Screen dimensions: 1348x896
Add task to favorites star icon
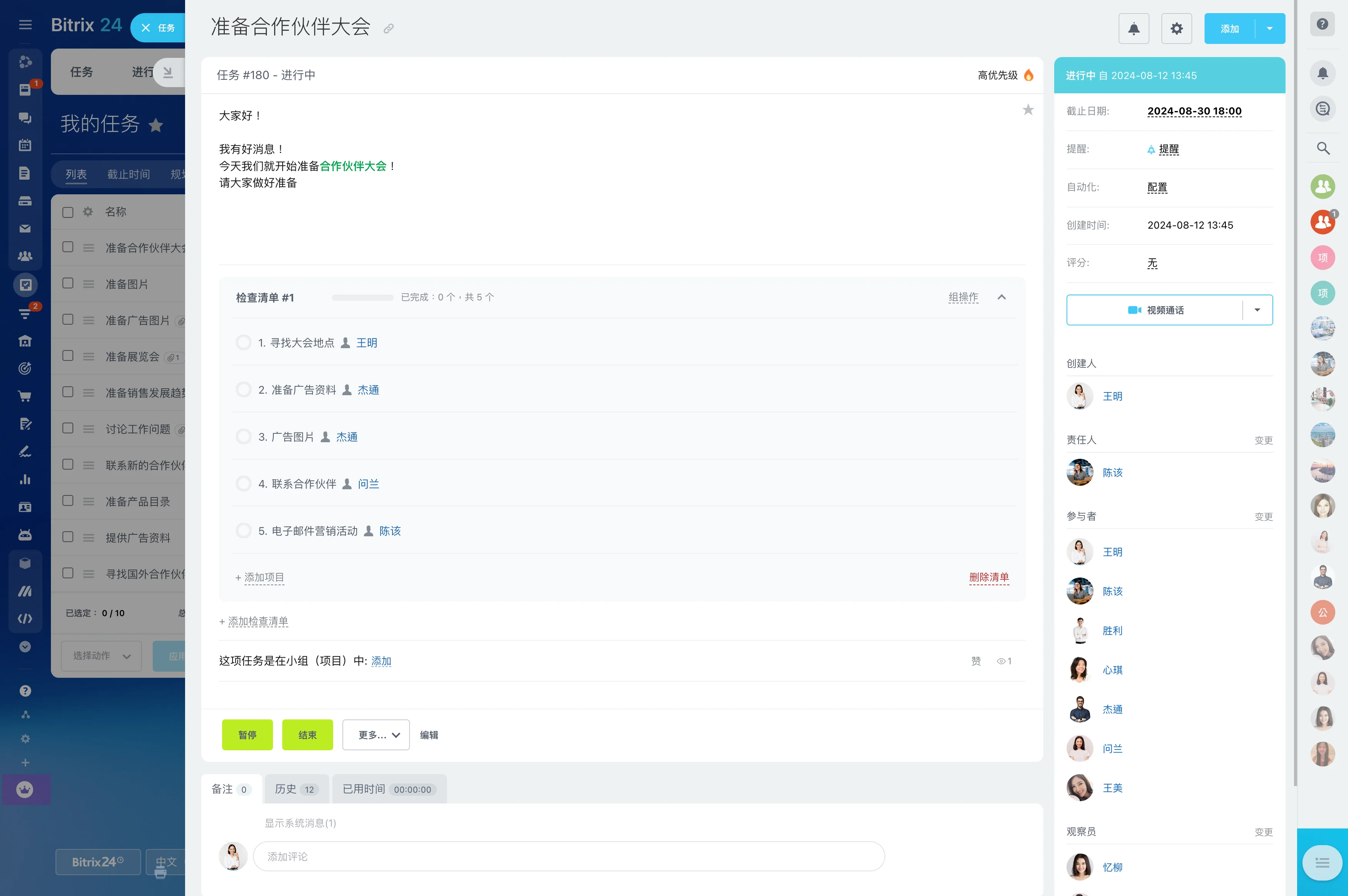coord(1028,110)
